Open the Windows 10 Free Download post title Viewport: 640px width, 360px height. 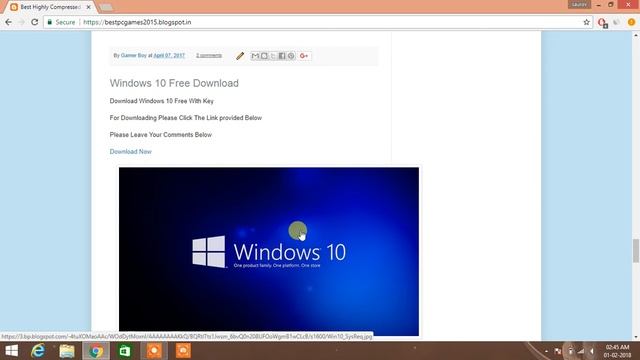click(x=174, y=83)
